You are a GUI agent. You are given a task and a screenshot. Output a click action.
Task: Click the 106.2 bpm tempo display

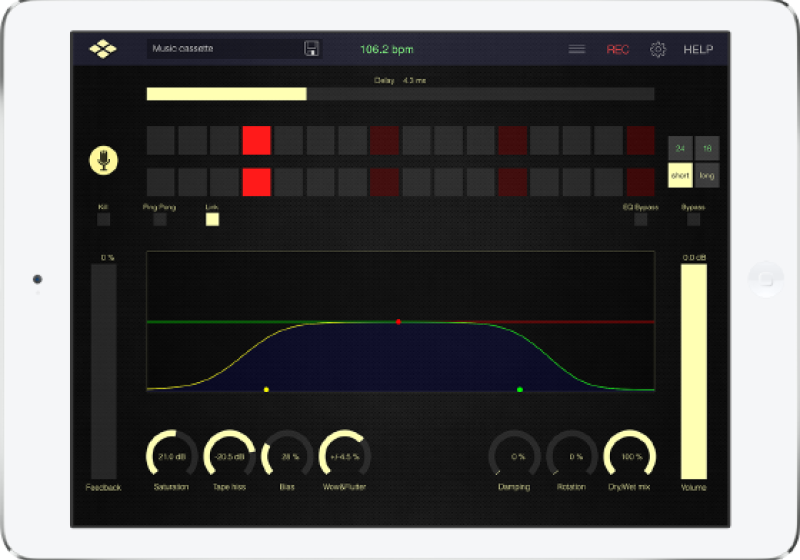coord(386,49)
